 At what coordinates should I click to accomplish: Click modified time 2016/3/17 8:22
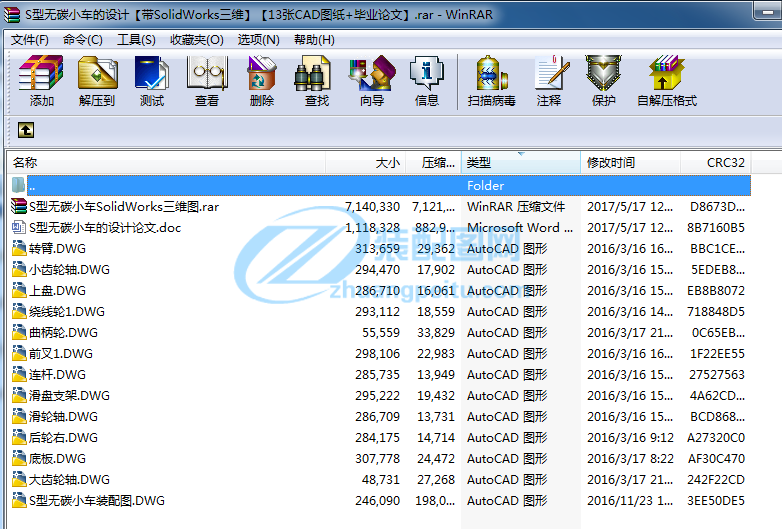point(630,458)
